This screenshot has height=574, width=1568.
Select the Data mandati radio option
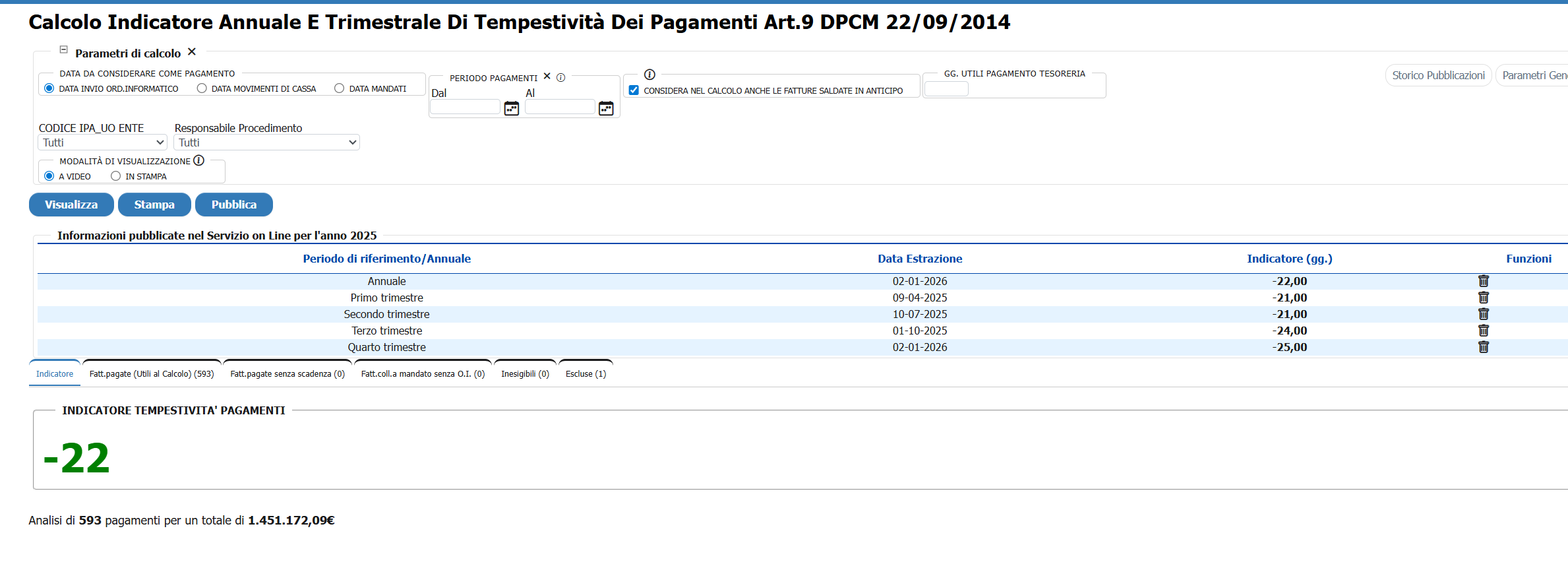(339, 88)
